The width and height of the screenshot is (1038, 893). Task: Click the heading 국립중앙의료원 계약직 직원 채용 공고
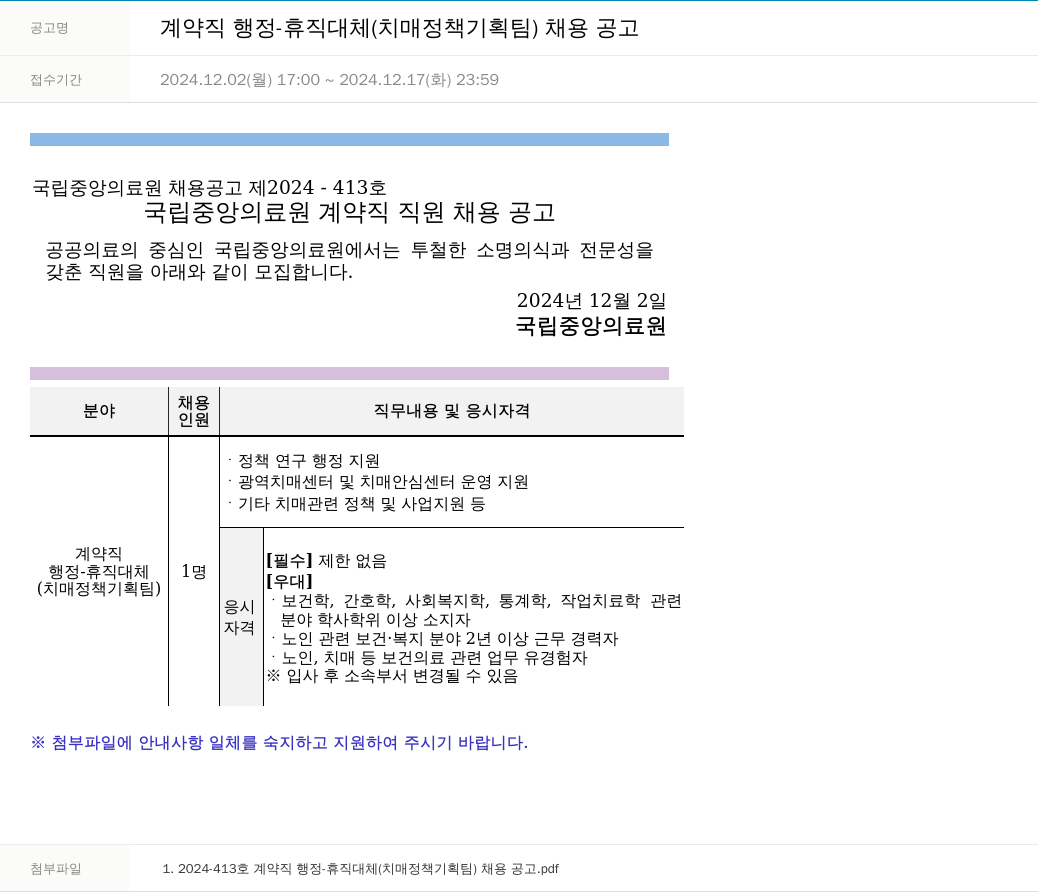[x=350, y=212]
